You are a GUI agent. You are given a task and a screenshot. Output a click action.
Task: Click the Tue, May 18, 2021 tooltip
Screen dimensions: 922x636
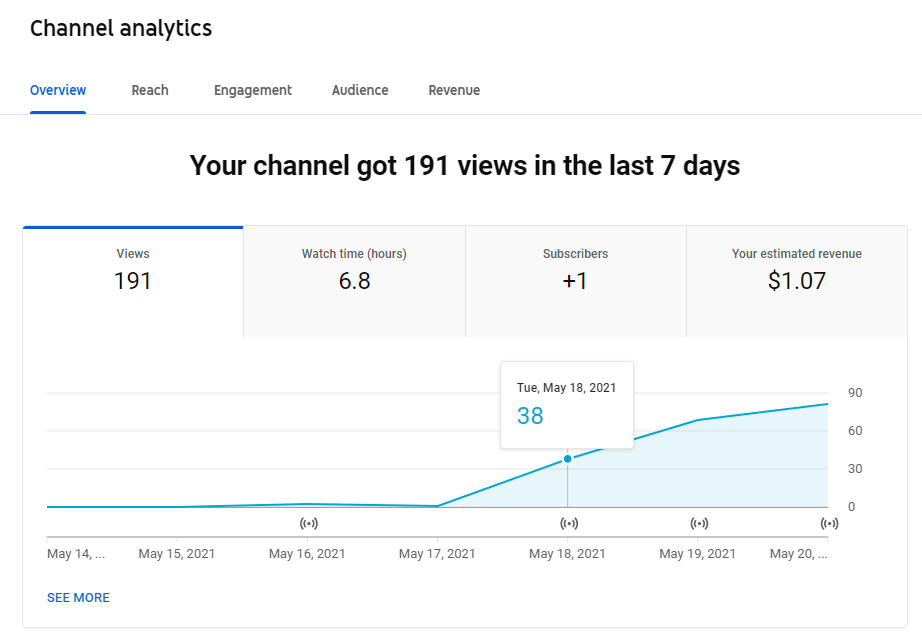pyautogui.click(x=567, y=405)
